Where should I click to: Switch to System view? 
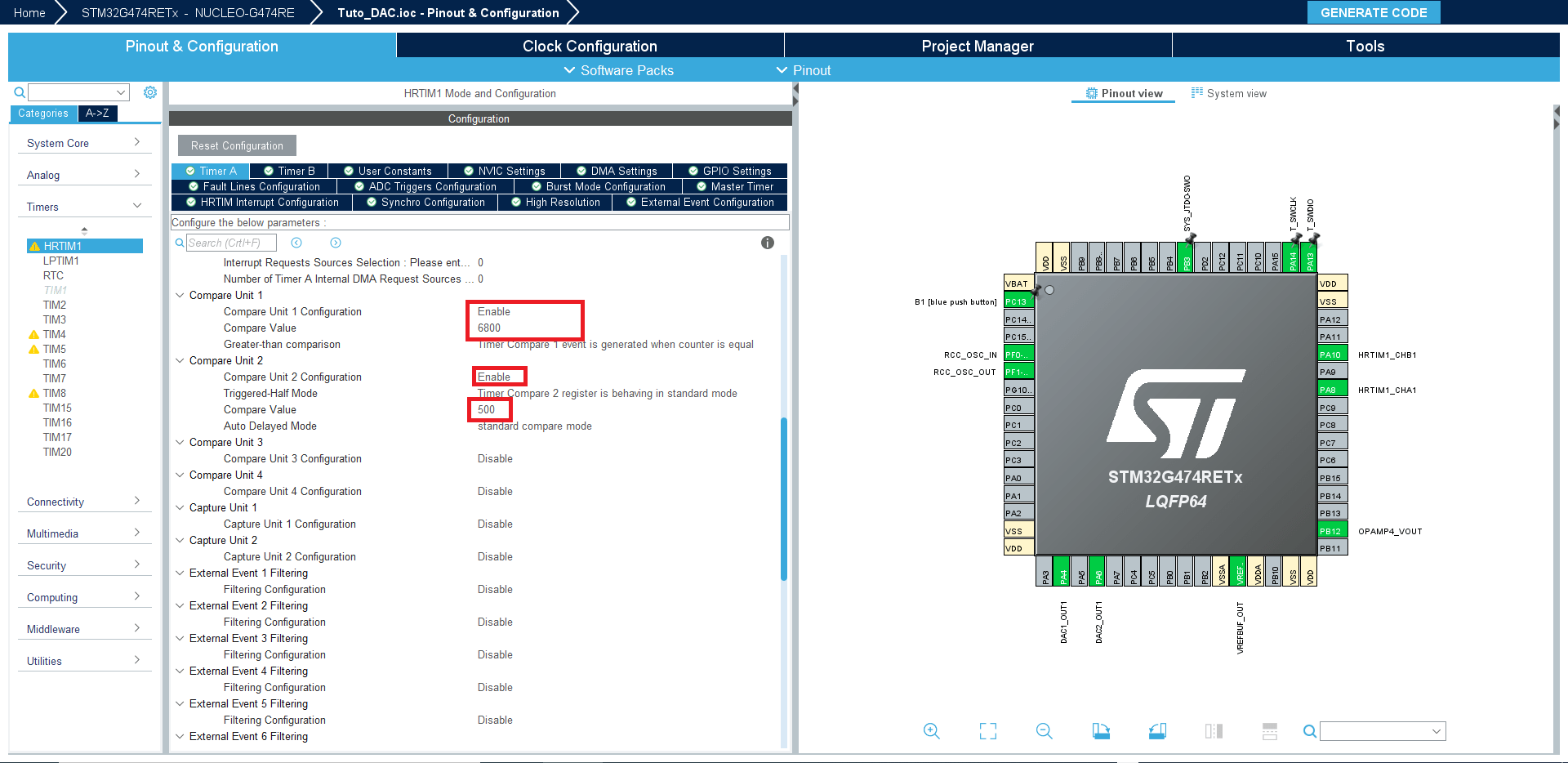click(1229, 93)
